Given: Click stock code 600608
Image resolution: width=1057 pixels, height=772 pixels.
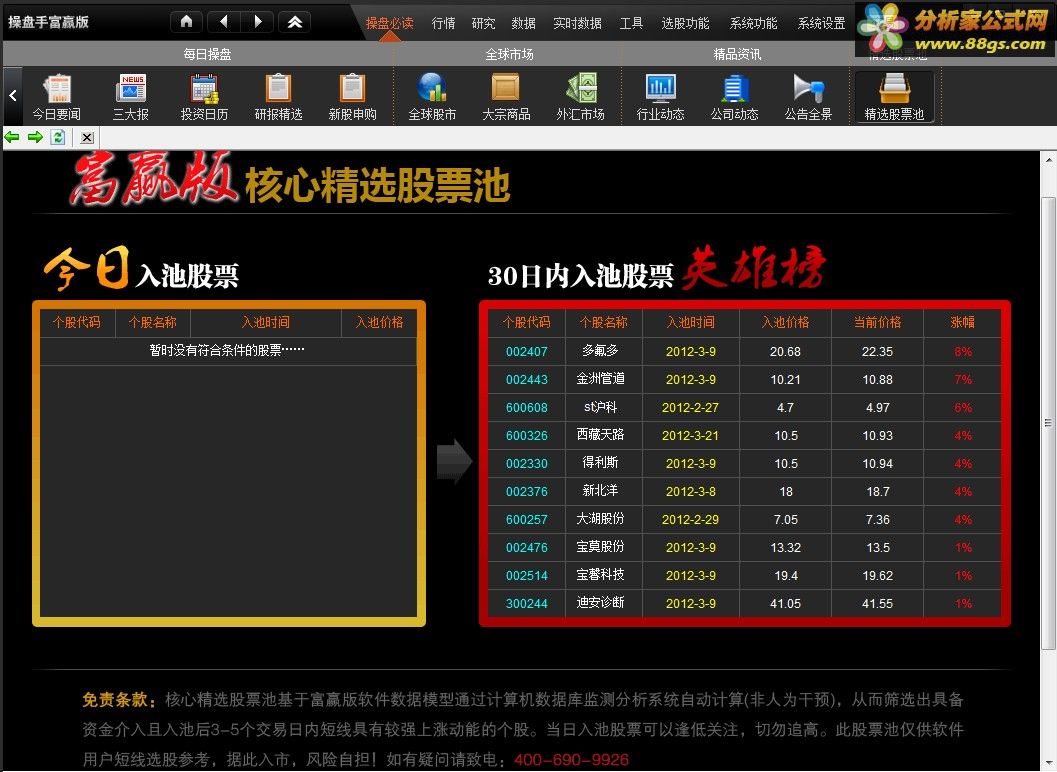Looking at the screenshot, I should (x=526, y=407).
